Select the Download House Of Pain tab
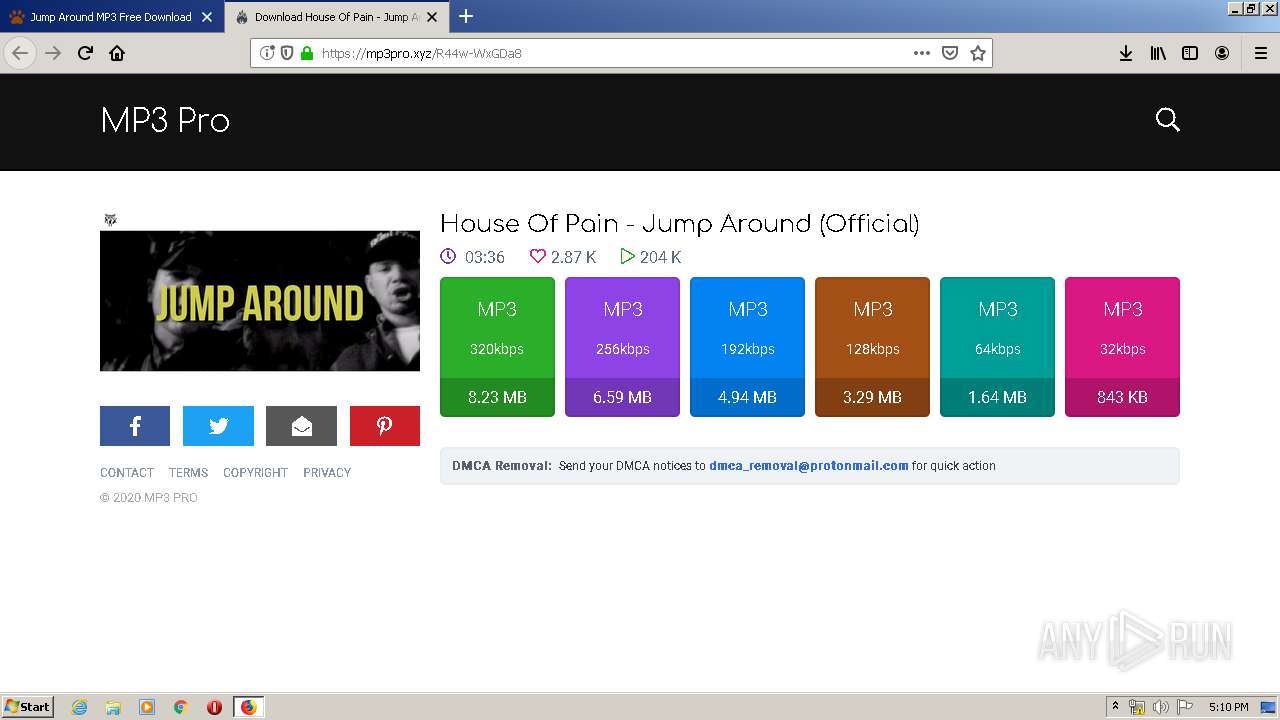The height and width of the screenshot is (720, 1280). (337, 17)
